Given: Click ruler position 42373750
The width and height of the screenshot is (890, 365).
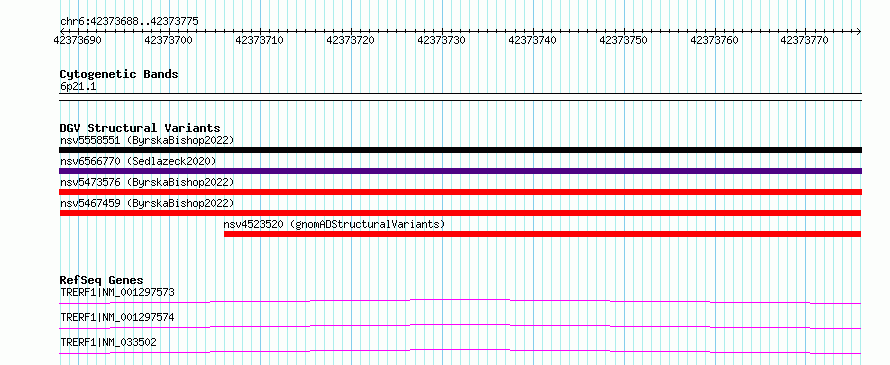Looking at the screenshot, I should pos(624,40).
